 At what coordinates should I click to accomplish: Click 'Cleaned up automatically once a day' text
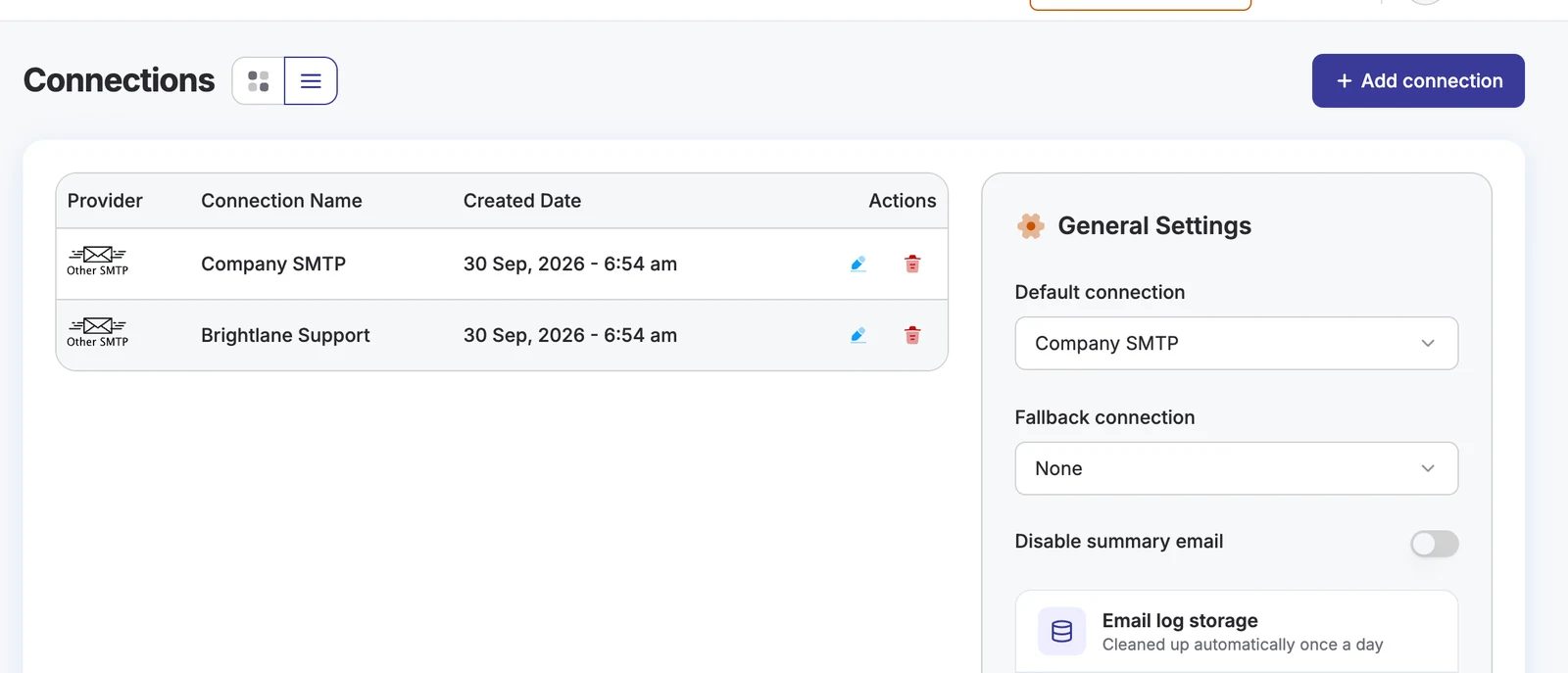(x=1243, y=645)
